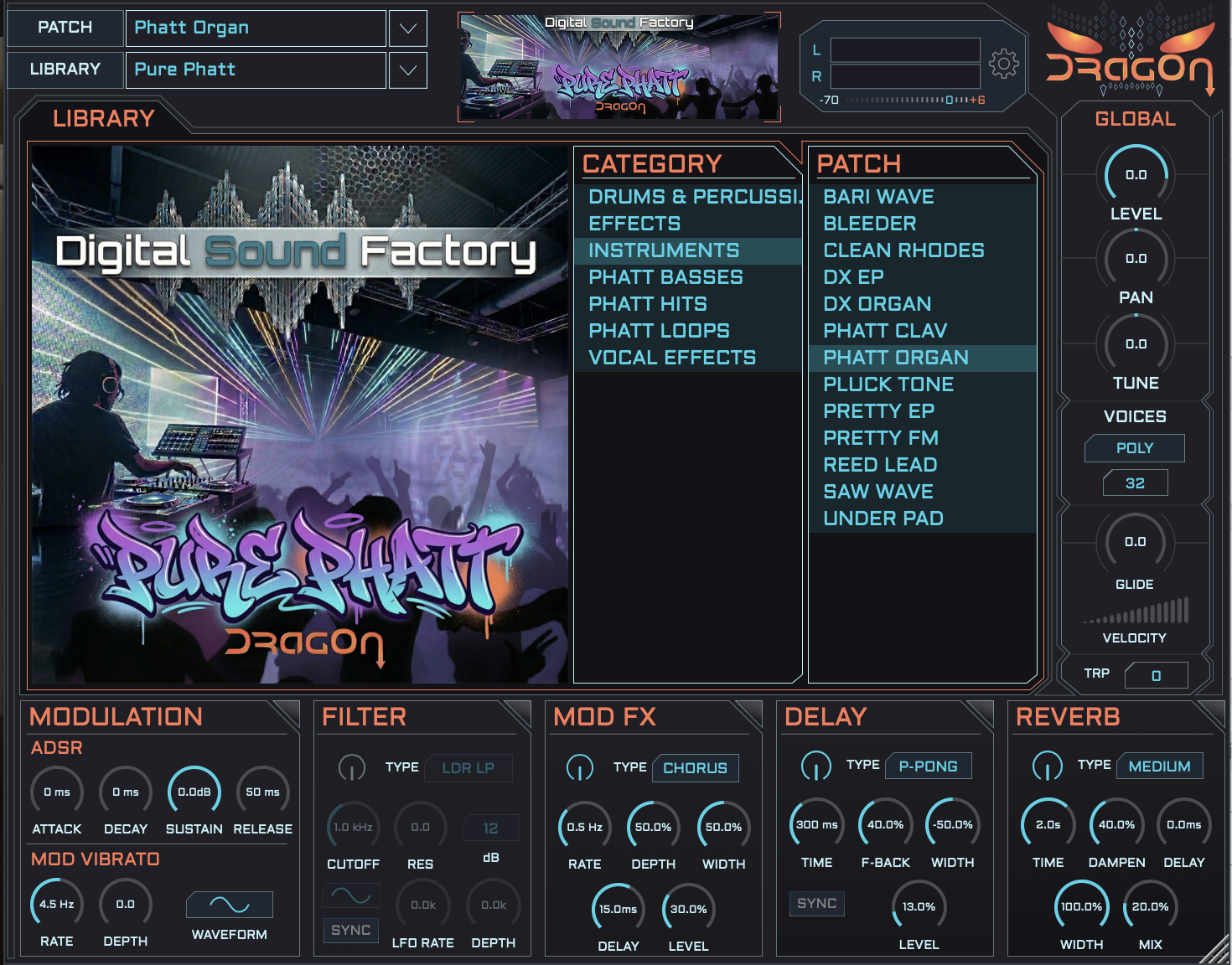
Task: Toggle the Mod FX power switch
Action: click(580, 767)
